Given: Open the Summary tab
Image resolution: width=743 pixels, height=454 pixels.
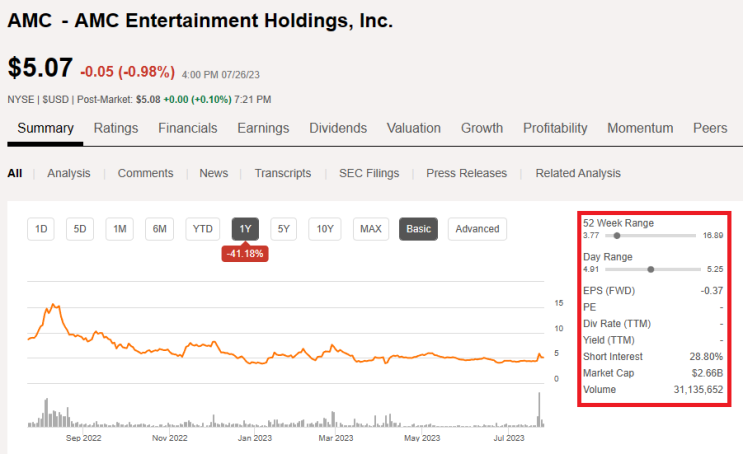Looking at the screenshot, I should (45, 128).
